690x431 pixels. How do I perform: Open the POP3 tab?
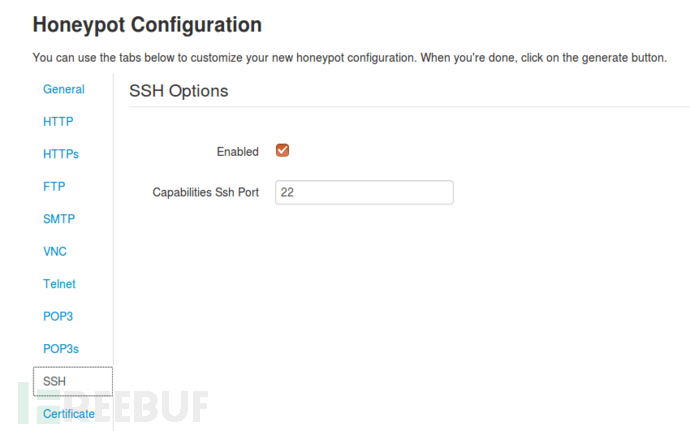pyautogui.click(x=58, y=316)
